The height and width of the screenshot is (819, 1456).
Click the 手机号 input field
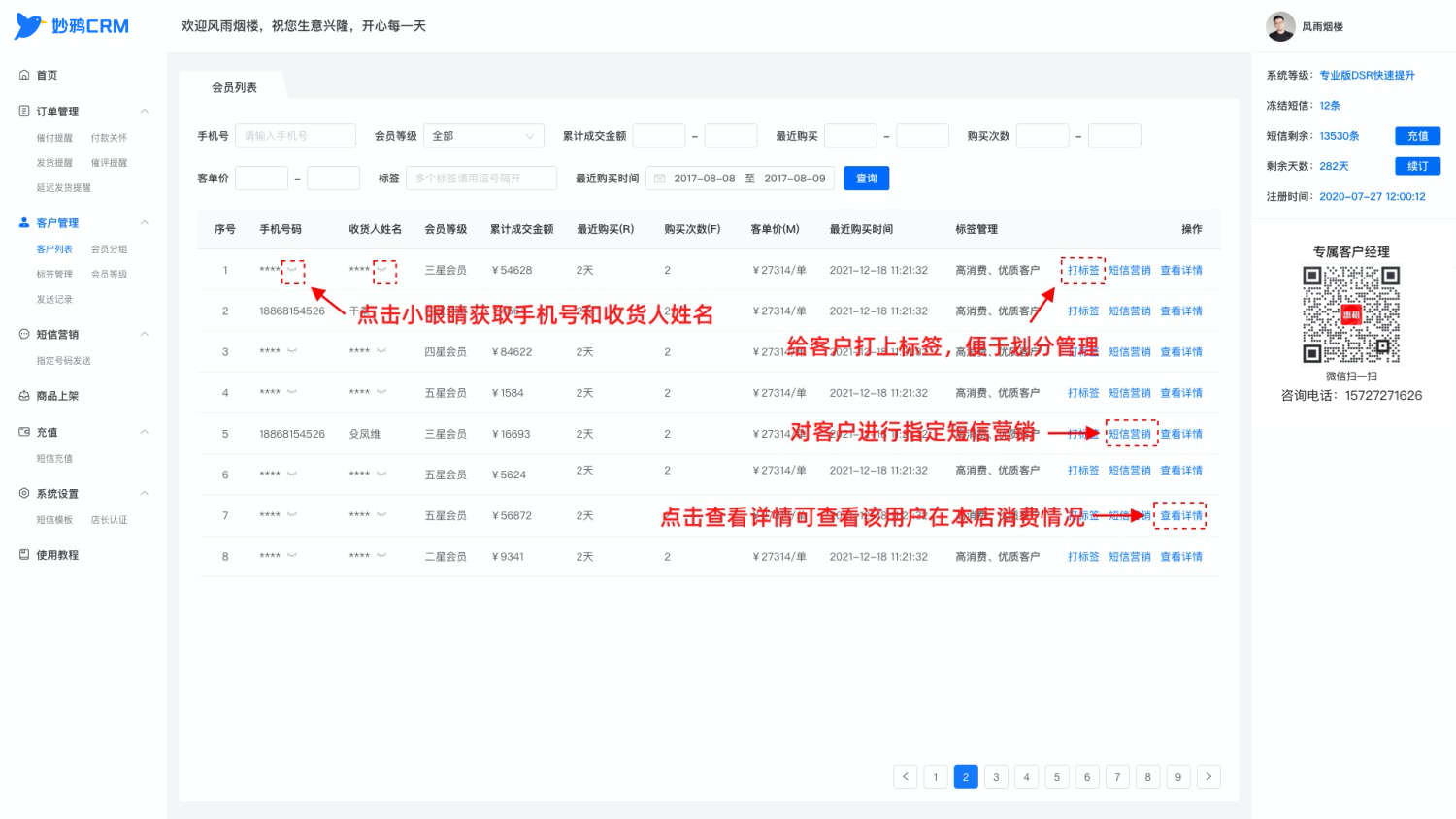point(295,136)
